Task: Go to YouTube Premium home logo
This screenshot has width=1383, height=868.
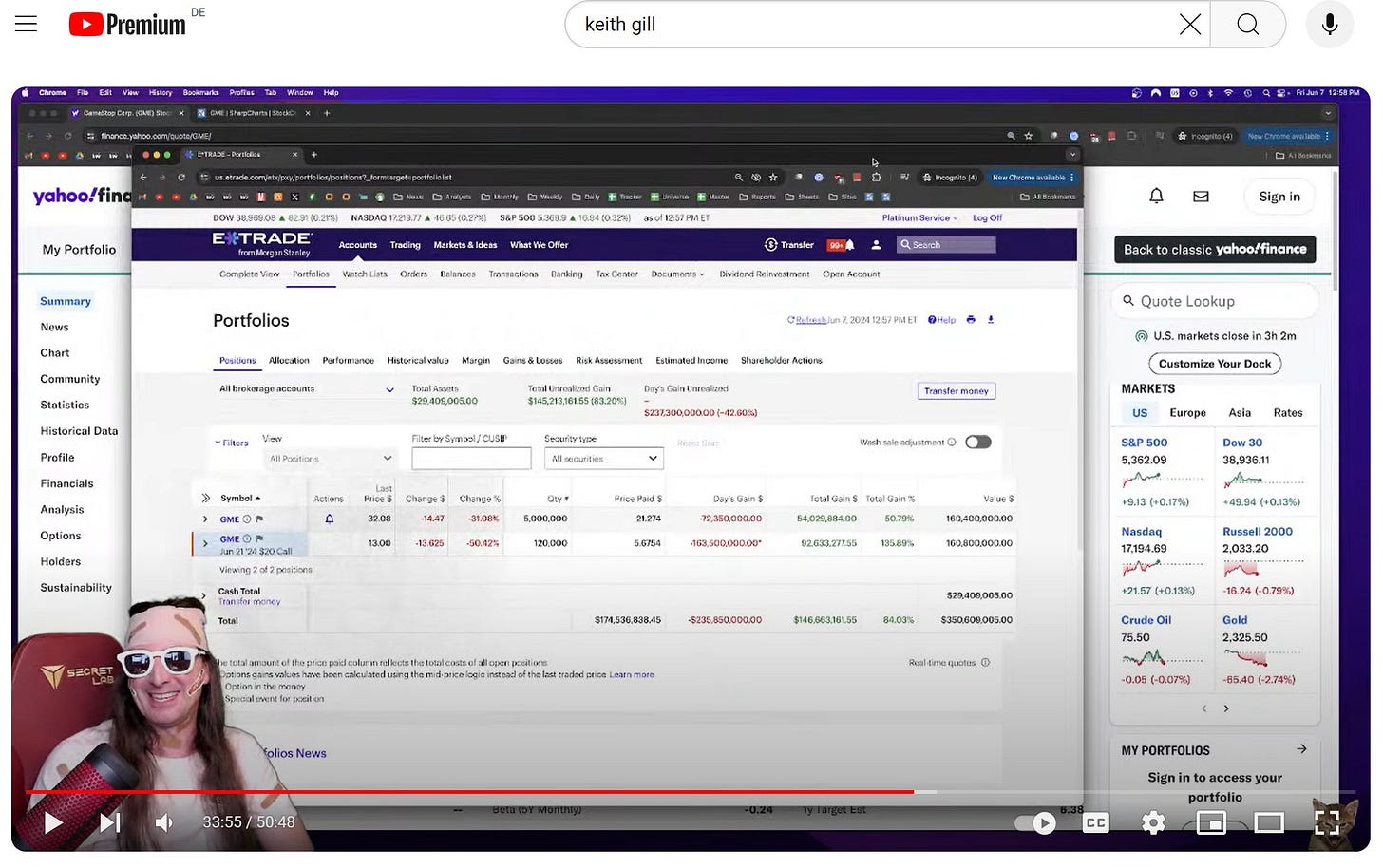Action: [x=127, y=25]
